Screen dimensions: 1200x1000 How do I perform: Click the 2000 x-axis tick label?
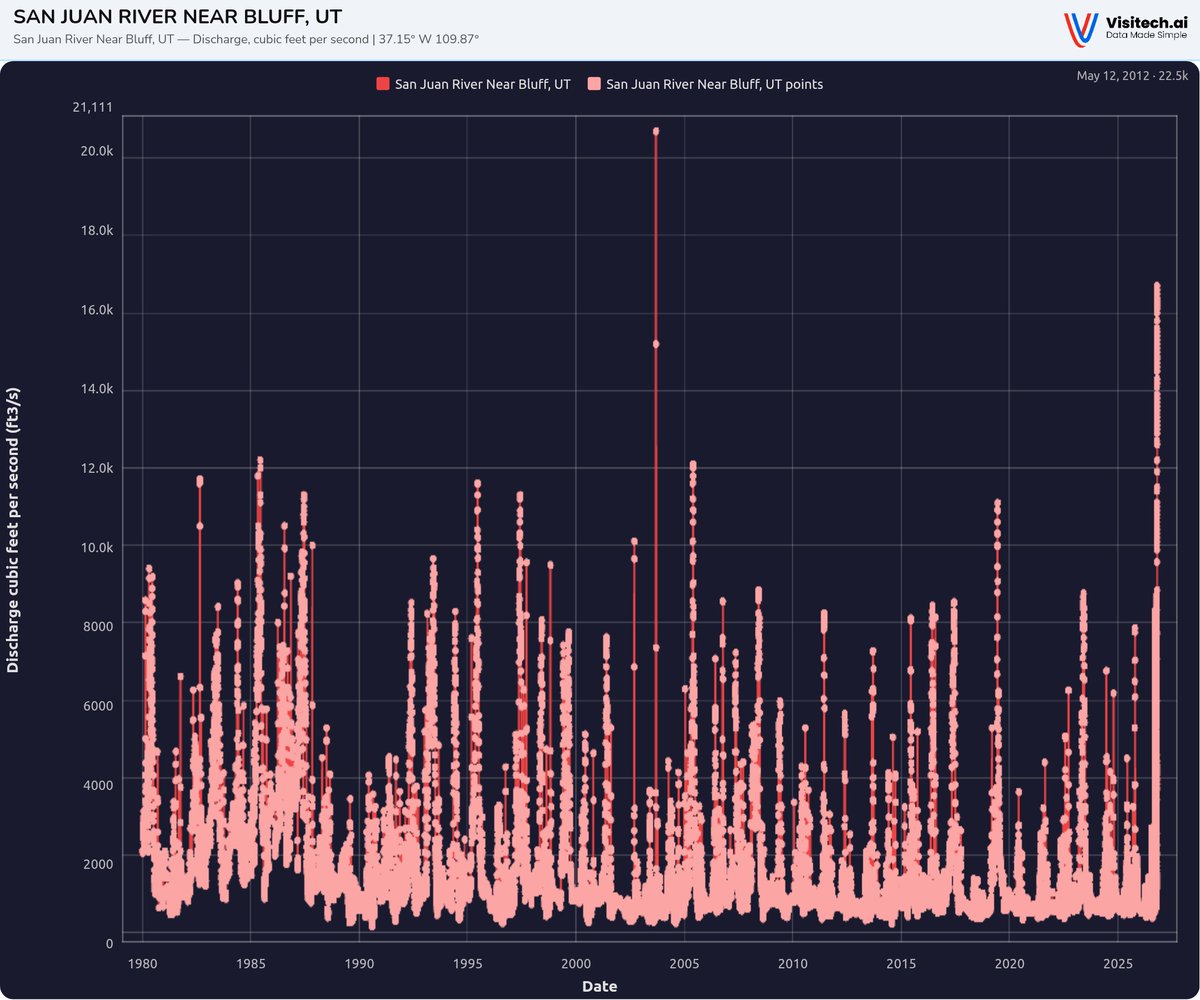click(576, 963)
